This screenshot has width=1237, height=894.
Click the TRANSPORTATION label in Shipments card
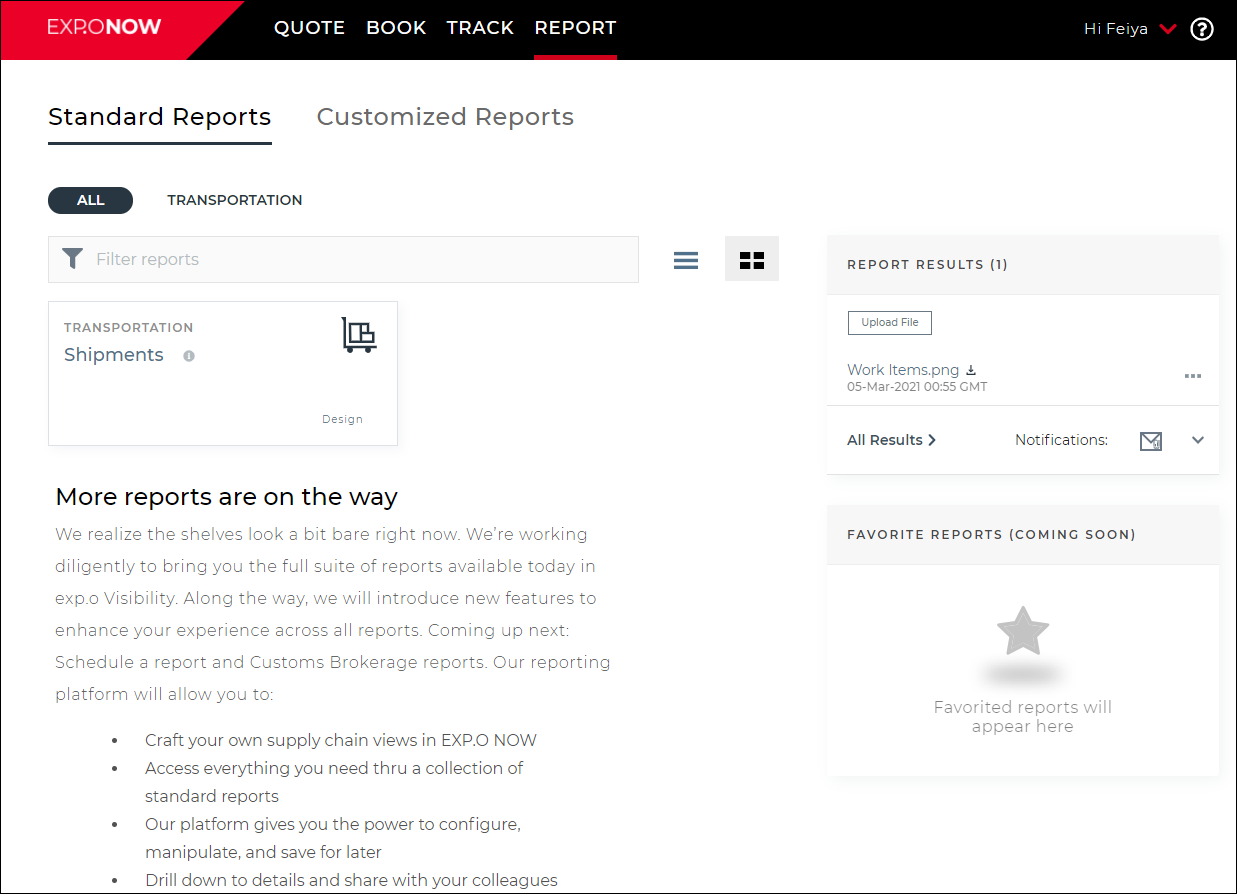click(129, 328)
